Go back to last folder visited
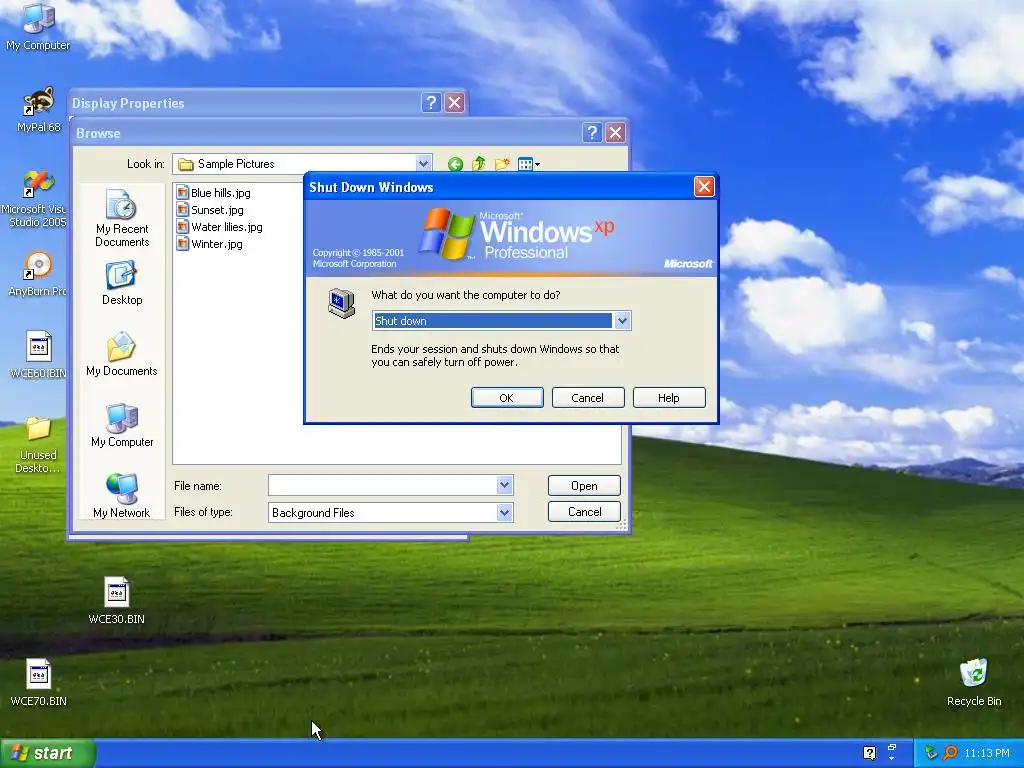 pos(455,164)
